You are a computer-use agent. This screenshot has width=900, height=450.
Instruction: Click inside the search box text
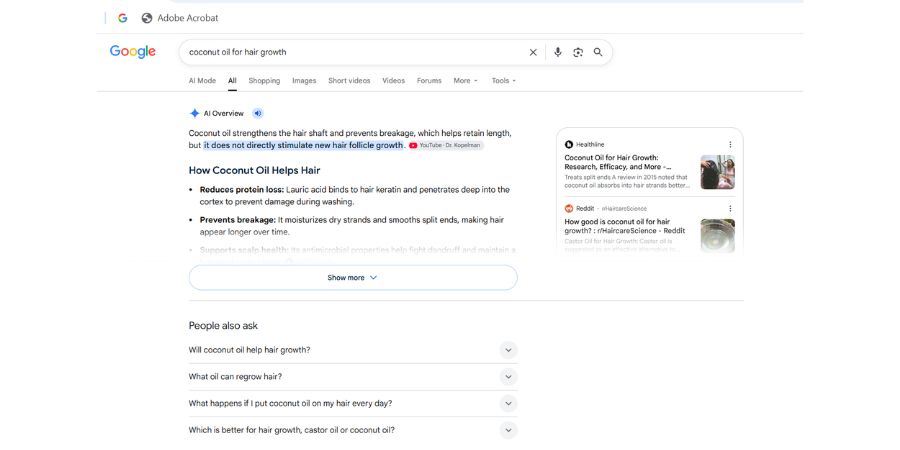click(x=238, y=52)
